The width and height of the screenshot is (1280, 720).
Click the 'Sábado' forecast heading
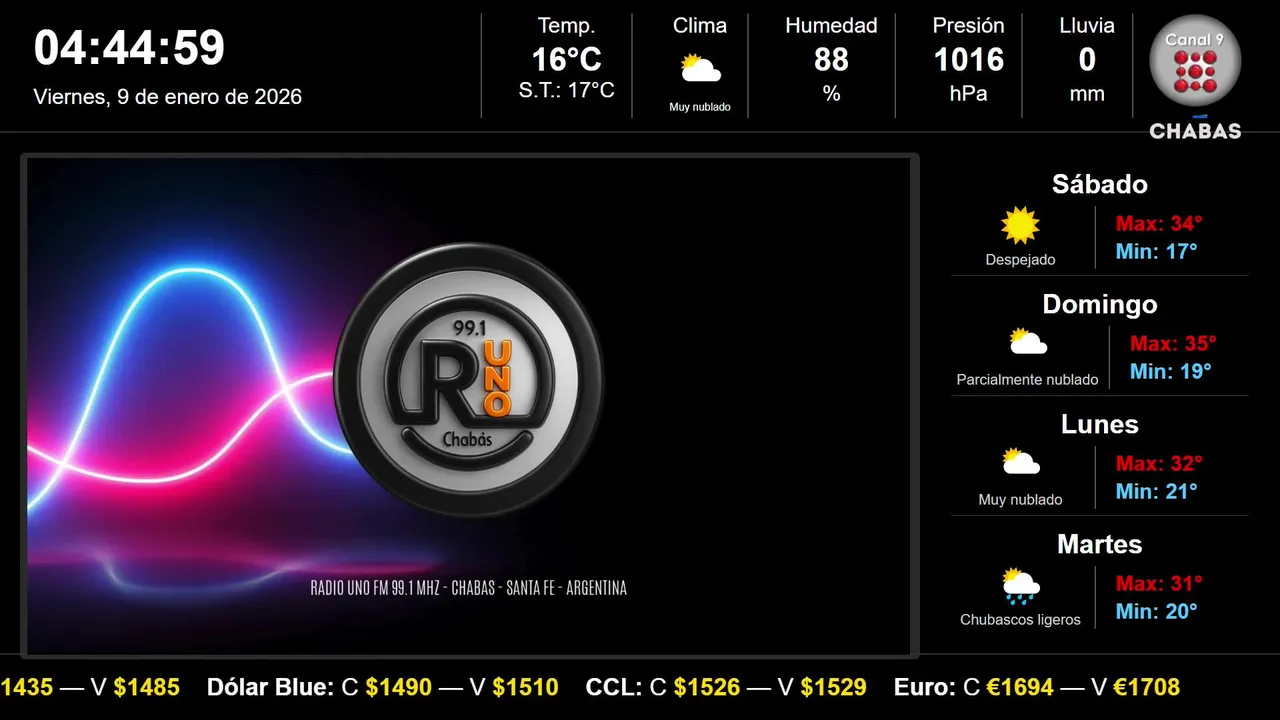tap(1100, 184)
